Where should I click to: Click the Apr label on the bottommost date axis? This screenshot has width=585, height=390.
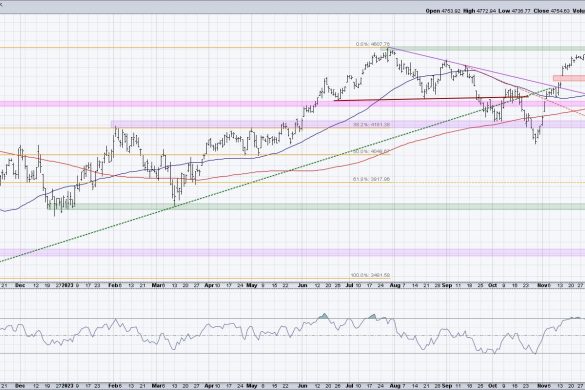point(209,386)
